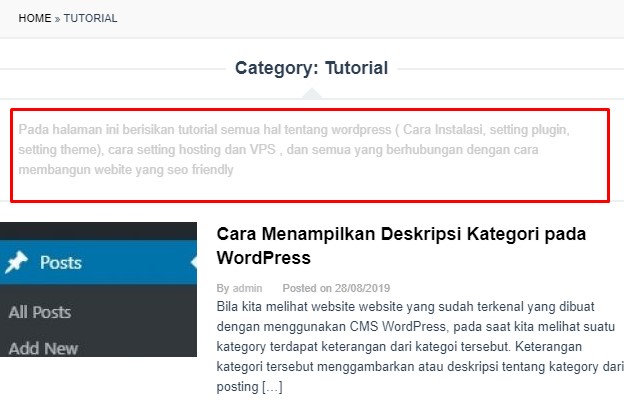
Task: Click the pushpin icon beside Posts
Action: (x=16, y=263)
